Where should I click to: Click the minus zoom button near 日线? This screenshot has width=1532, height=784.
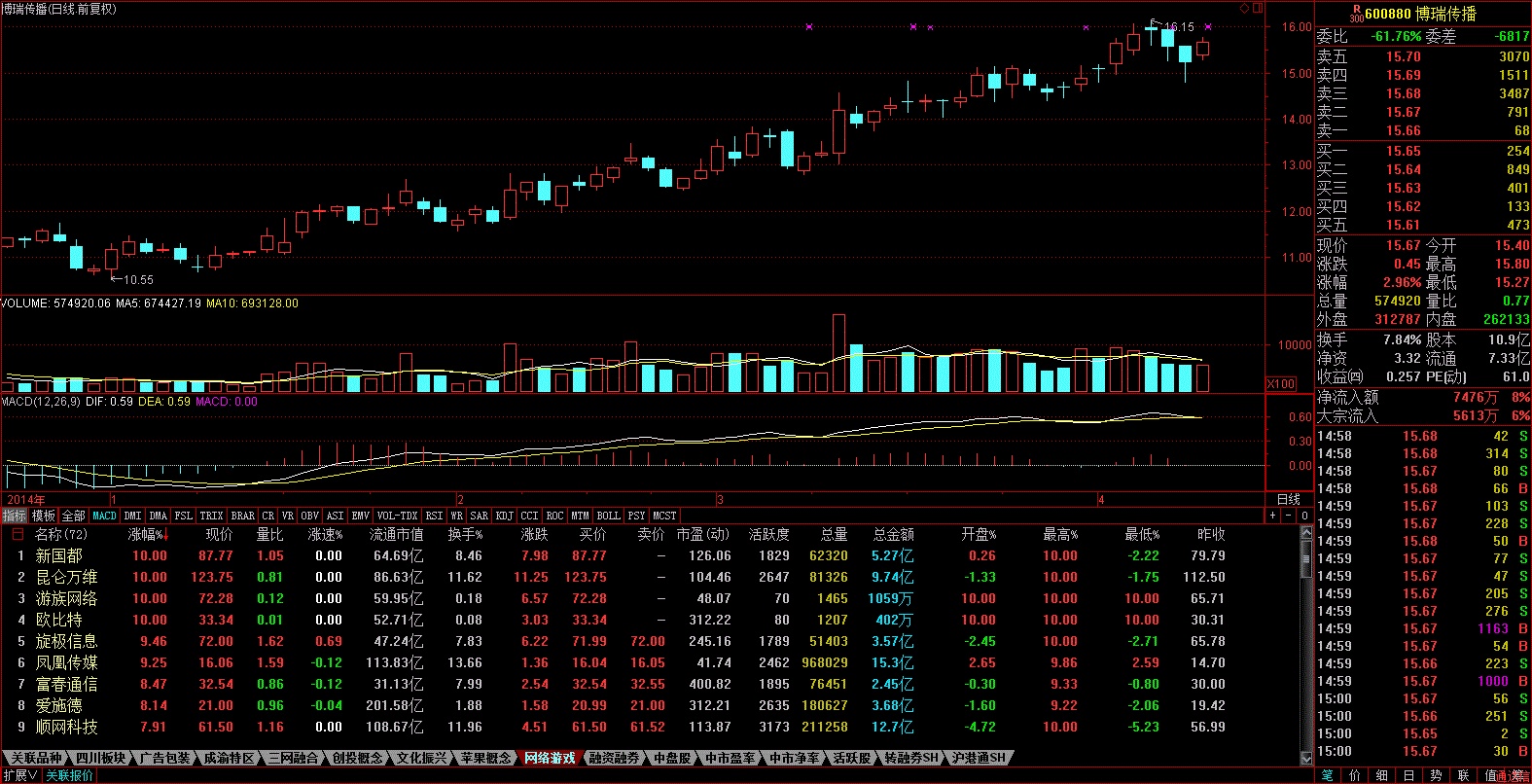tap(1289, 516)
